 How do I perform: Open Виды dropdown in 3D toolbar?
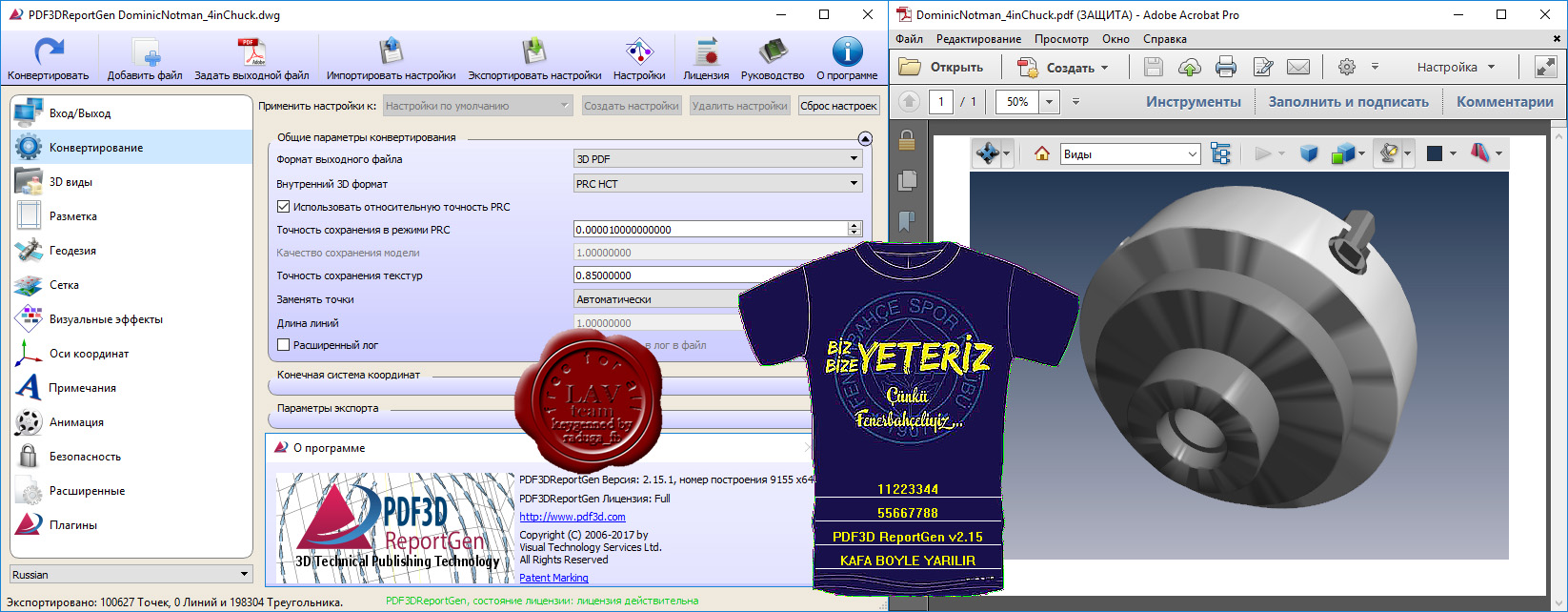pos(1131,153)
